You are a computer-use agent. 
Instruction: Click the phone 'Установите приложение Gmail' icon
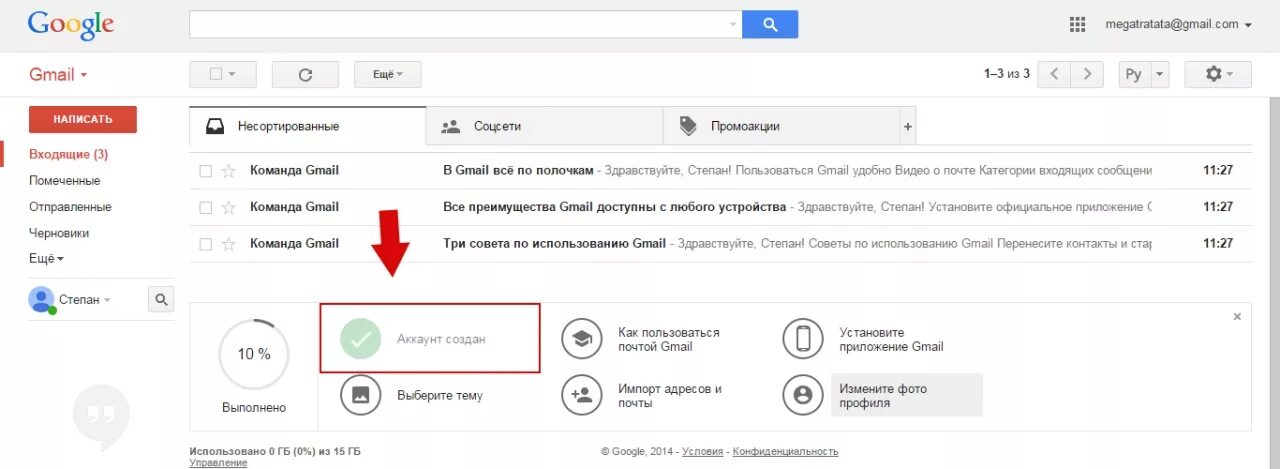[803, 339]
